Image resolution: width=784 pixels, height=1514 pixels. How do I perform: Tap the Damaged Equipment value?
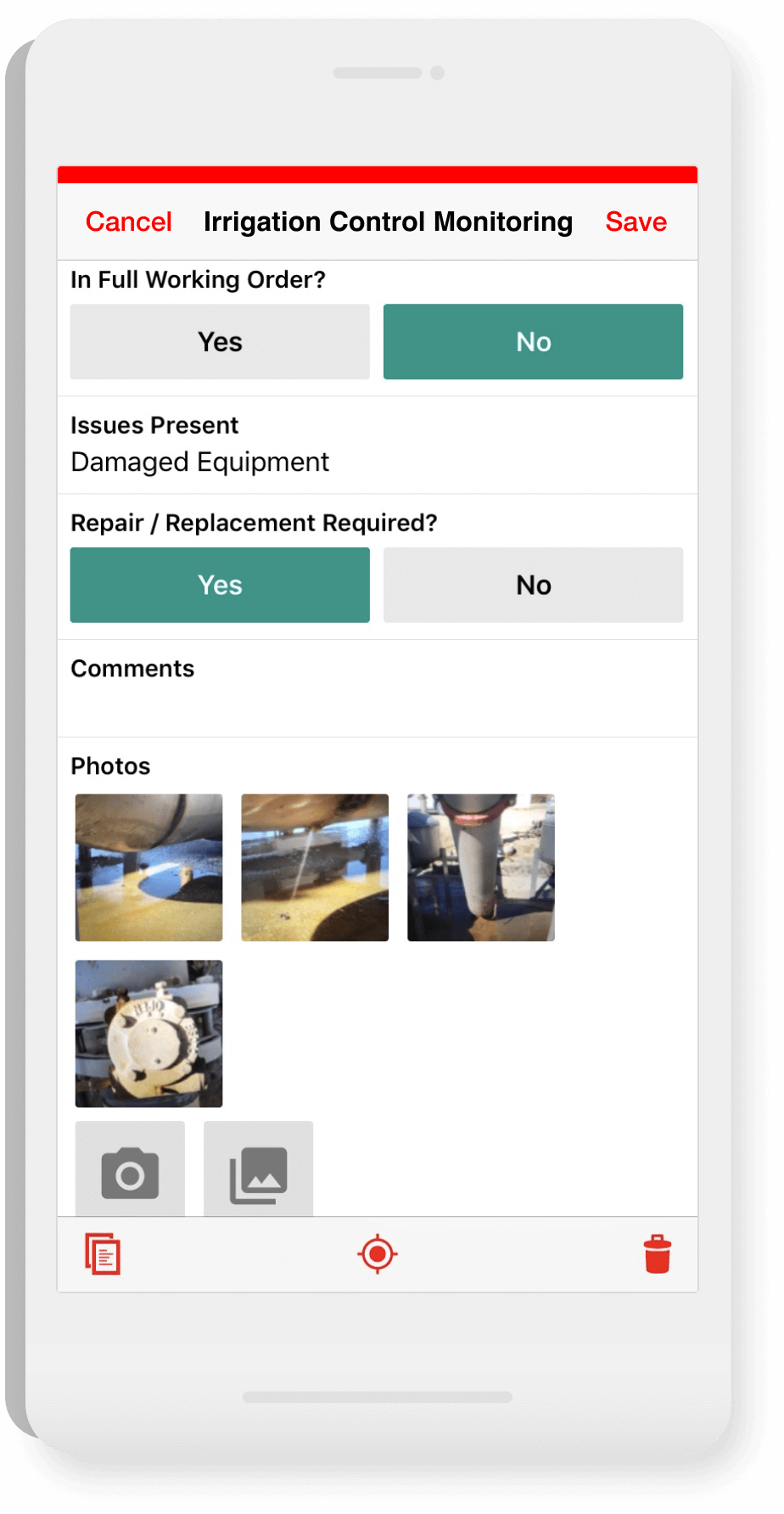(200, 463)
